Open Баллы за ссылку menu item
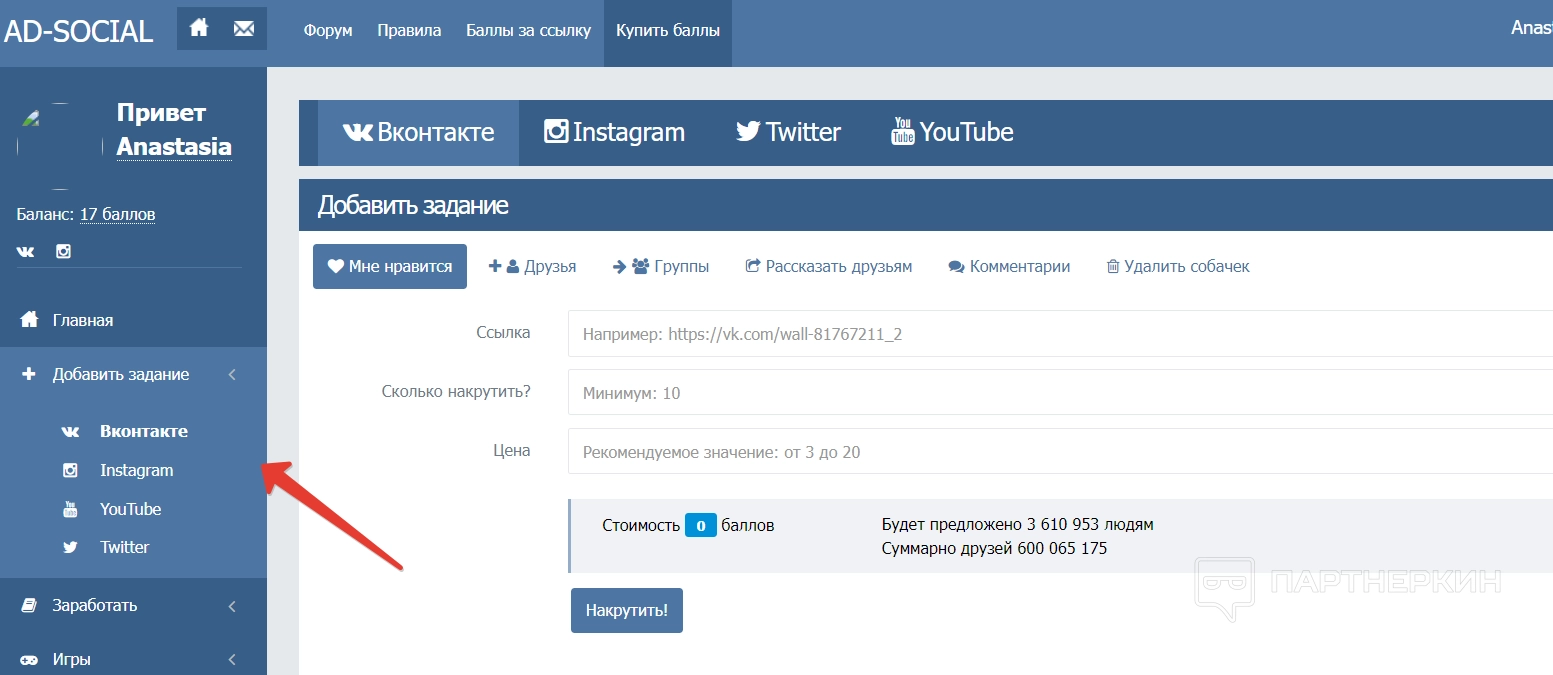Image resolution: width=1553 pixels, height=675 pixels. click(529, 30)
